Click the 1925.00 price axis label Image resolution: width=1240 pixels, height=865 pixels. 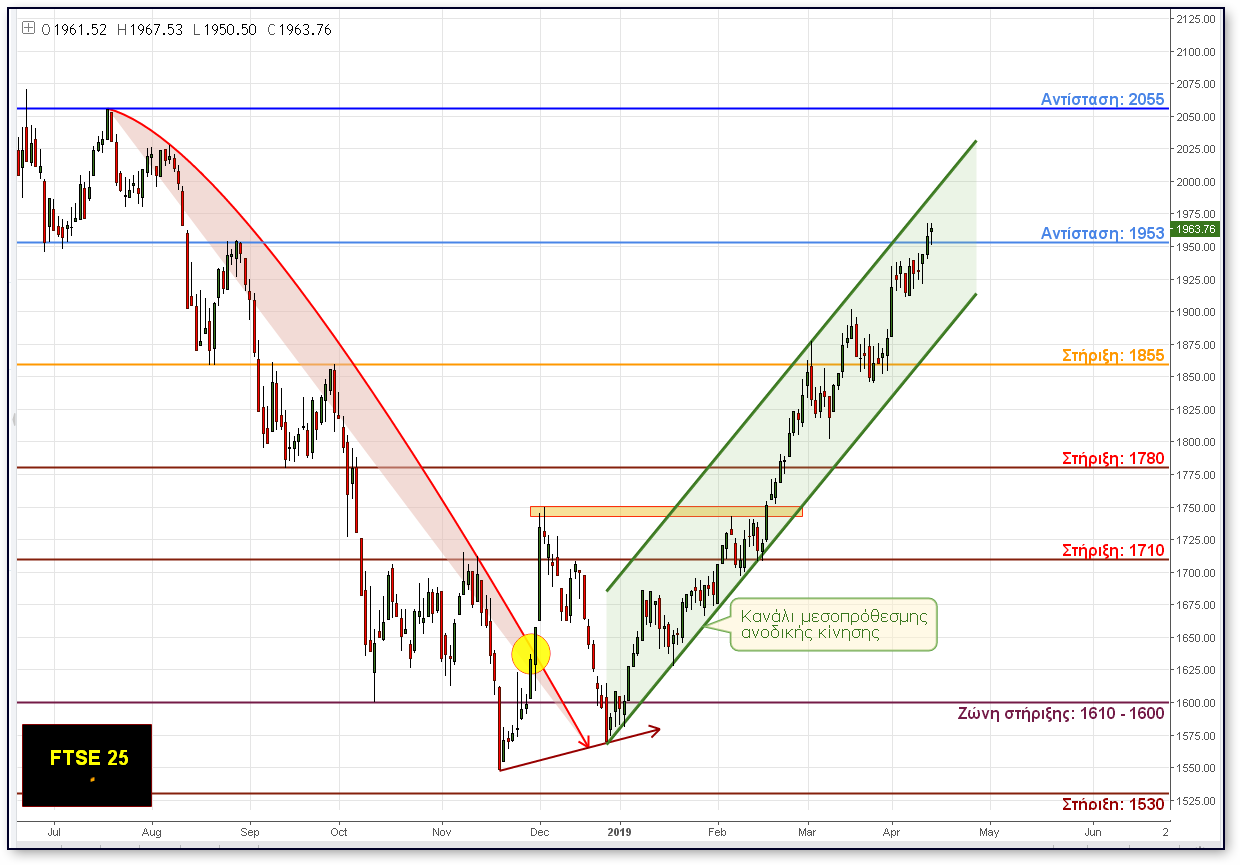(1196, 279)
